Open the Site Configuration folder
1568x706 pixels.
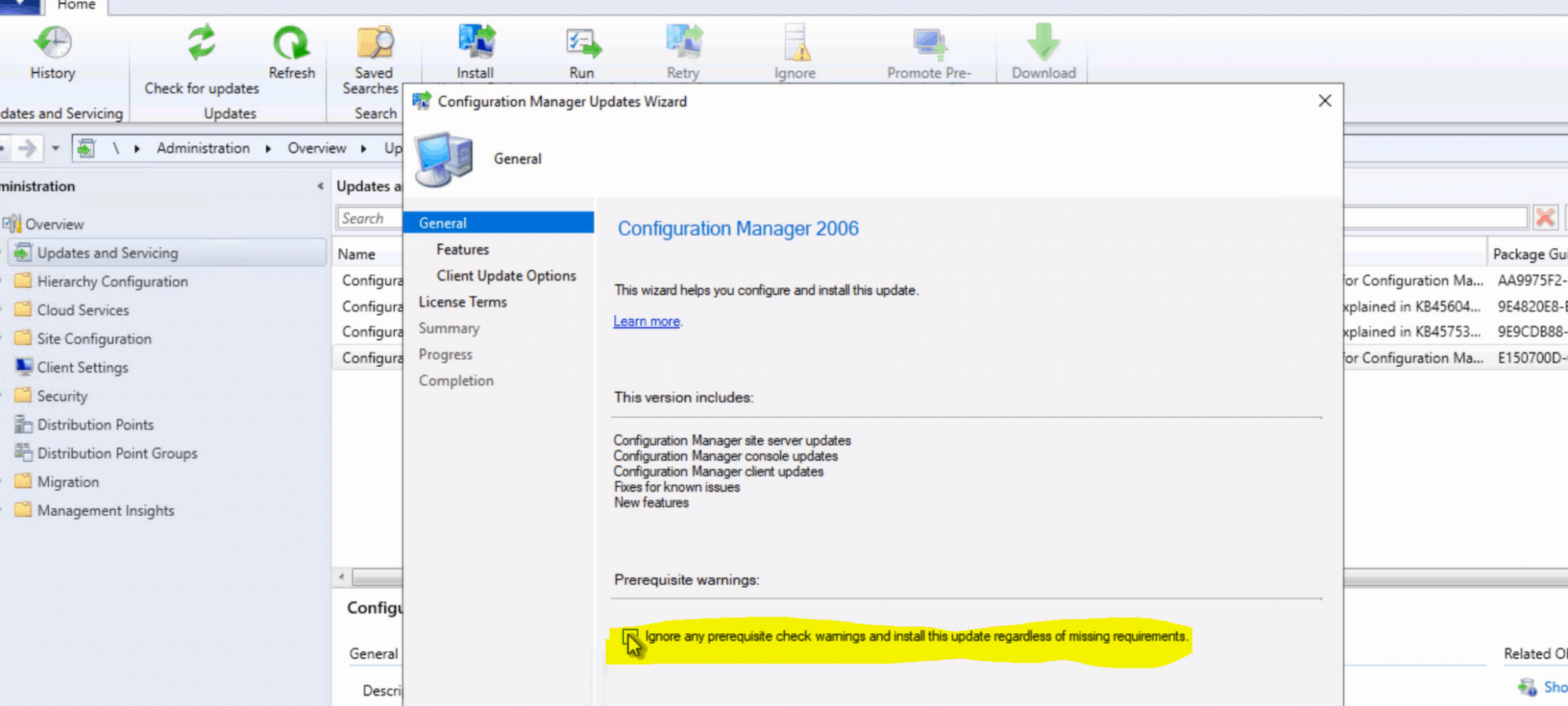(x=94, y=339)
